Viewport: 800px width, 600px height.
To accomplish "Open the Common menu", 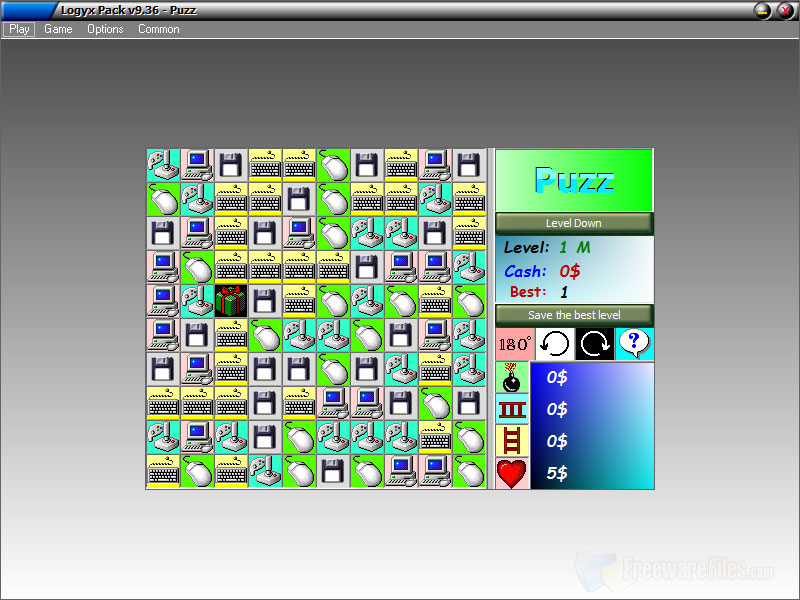I will [157, 29].
